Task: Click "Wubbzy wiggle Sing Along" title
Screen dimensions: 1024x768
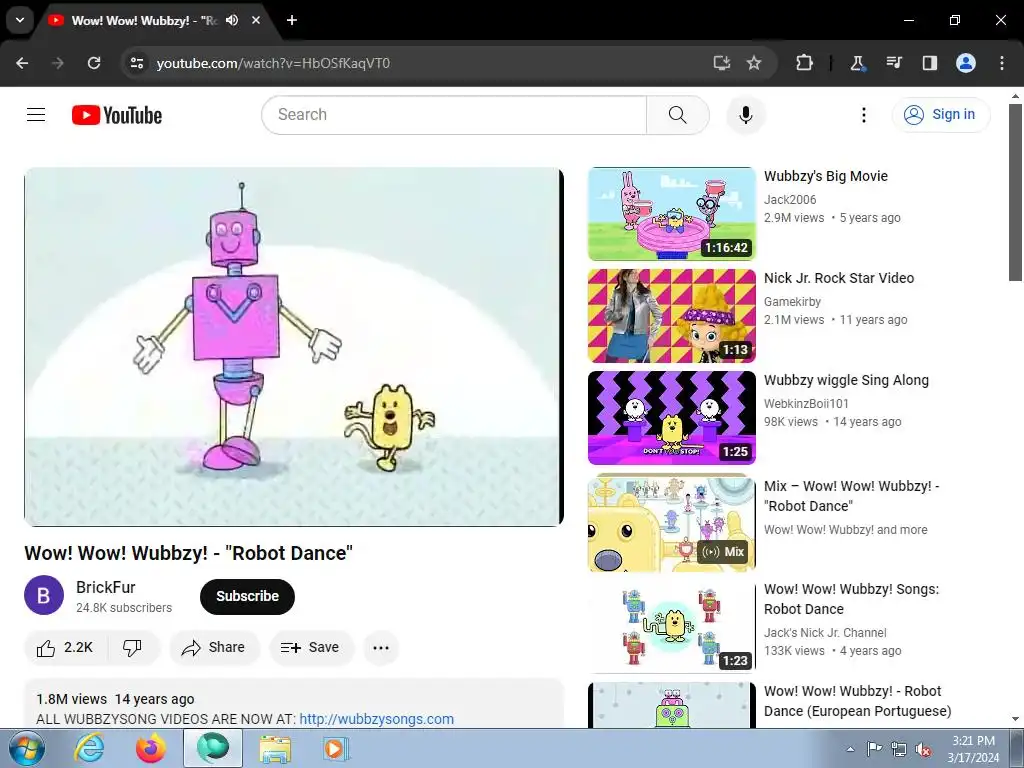Action: 846,380
